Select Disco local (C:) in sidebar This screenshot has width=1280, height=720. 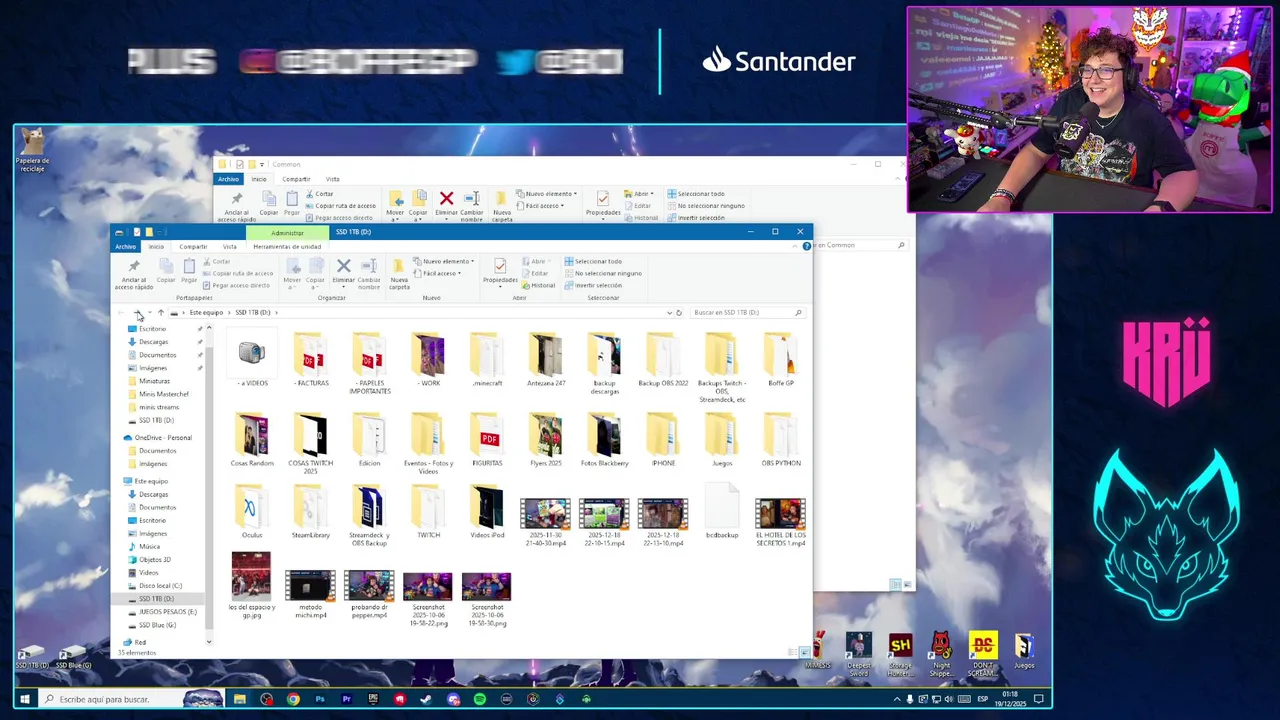pos(160,586)
